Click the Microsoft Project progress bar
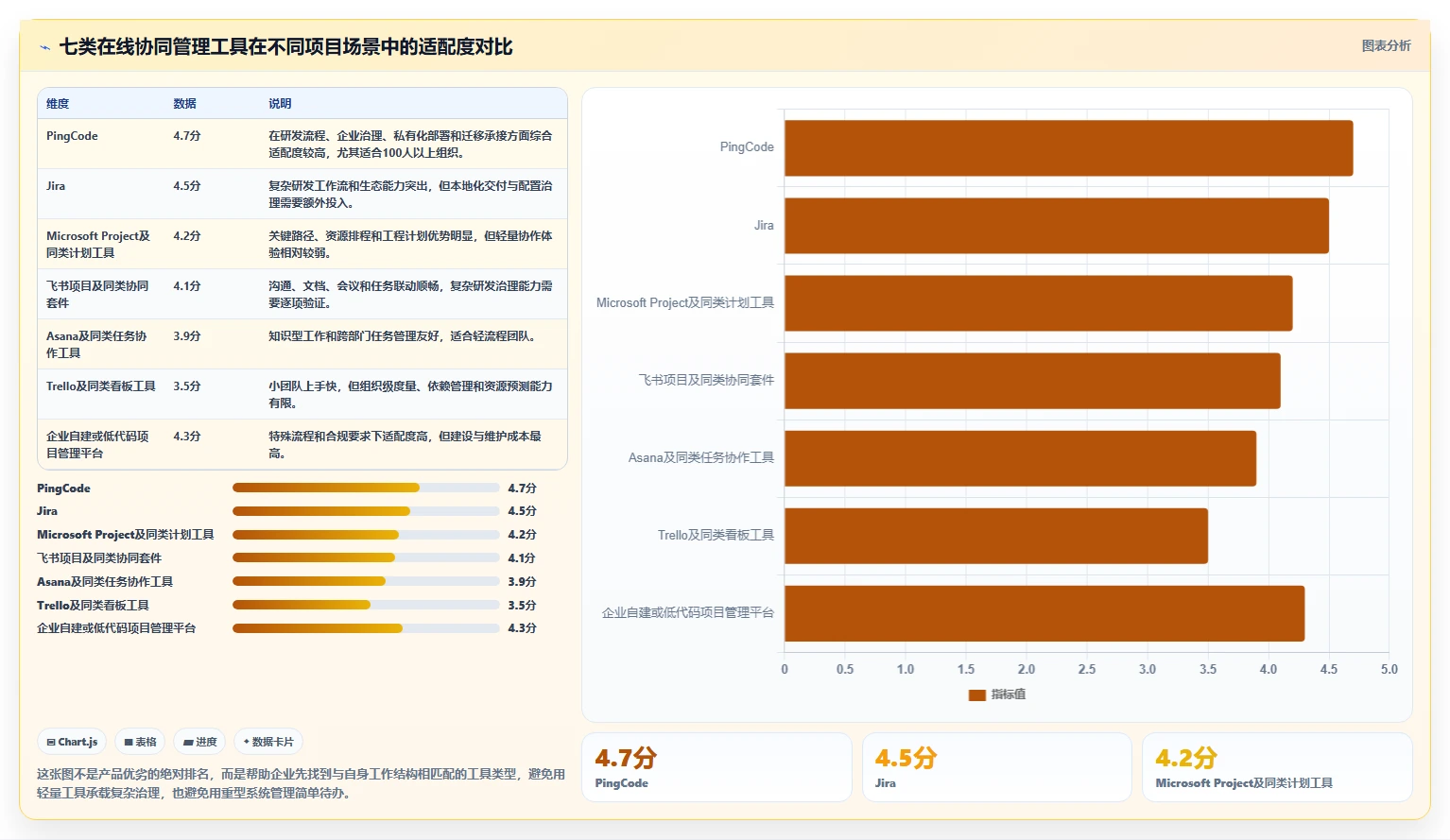Screen dimensions: 1450x840 coord(366,535)
